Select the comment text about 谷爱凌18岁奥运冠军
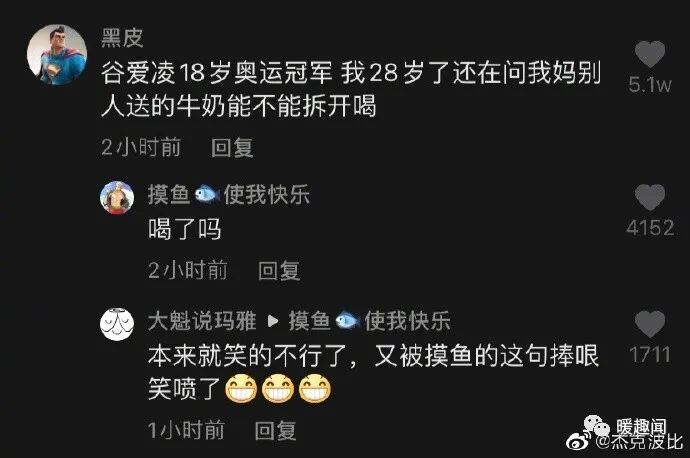This screenshot has width=690, height=458. point(351,89)
